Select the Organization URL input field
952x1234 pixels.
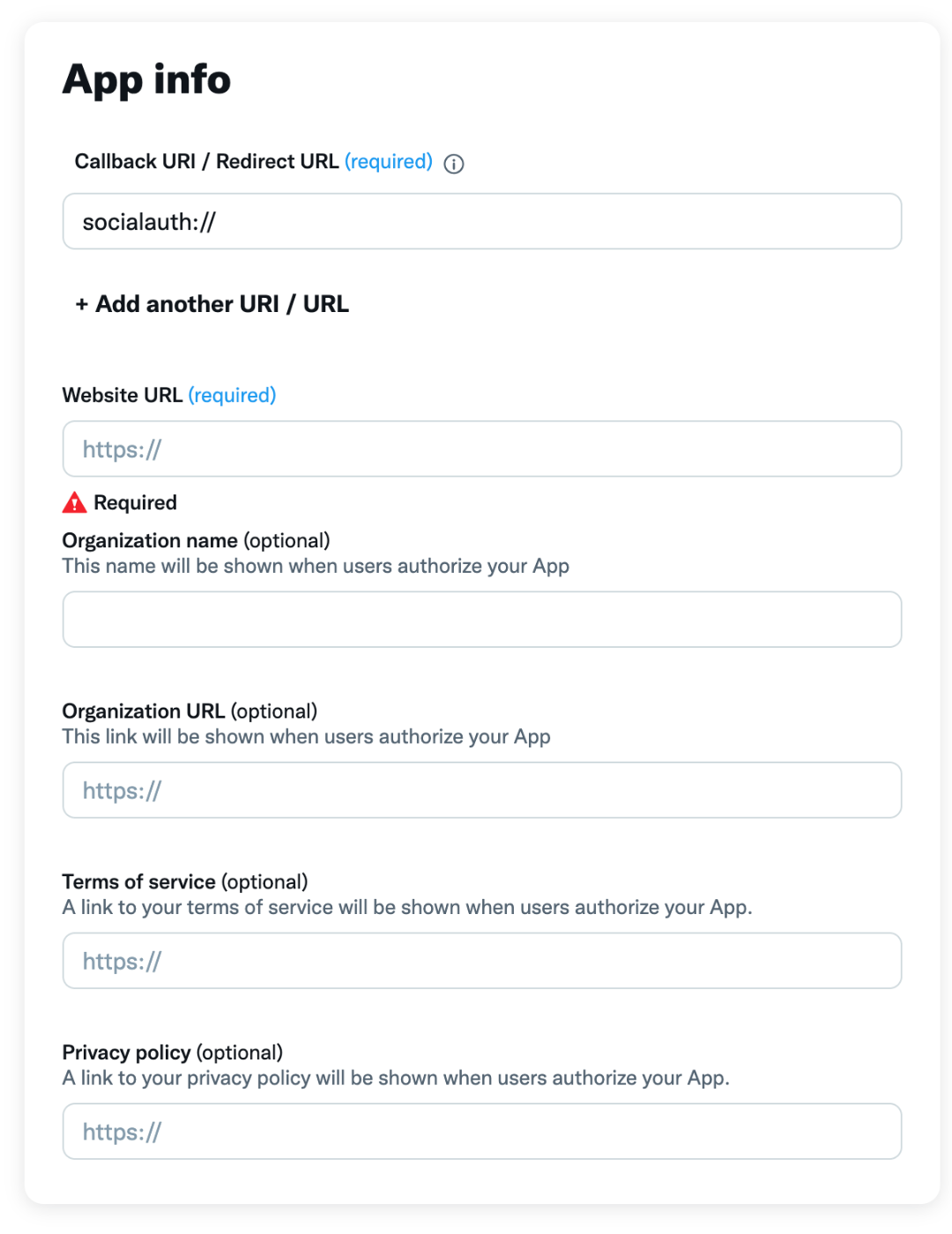click(481, 791)
